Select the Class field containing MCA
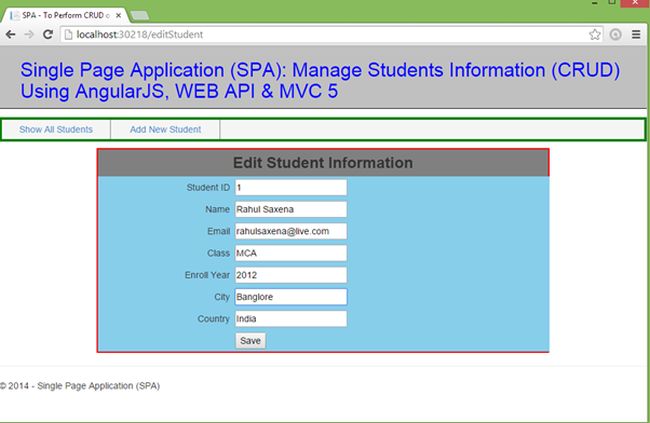This screenshot has height=423, width=650. pyautogui.click(x=291, y=253)
